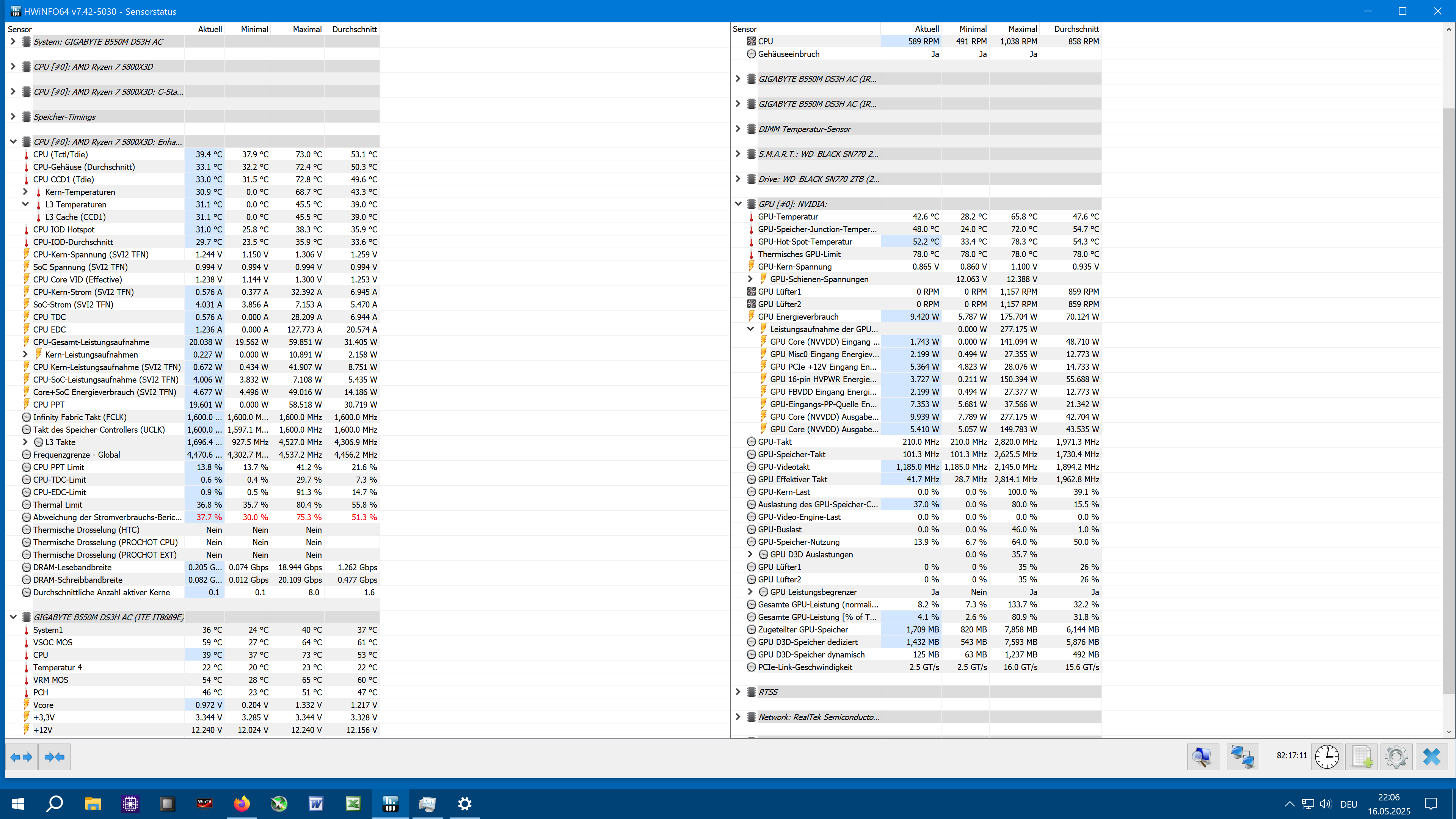Click the Durchschnitt column header on the right
Viewport: 1456px width, 819px height.
point(1076,29)
